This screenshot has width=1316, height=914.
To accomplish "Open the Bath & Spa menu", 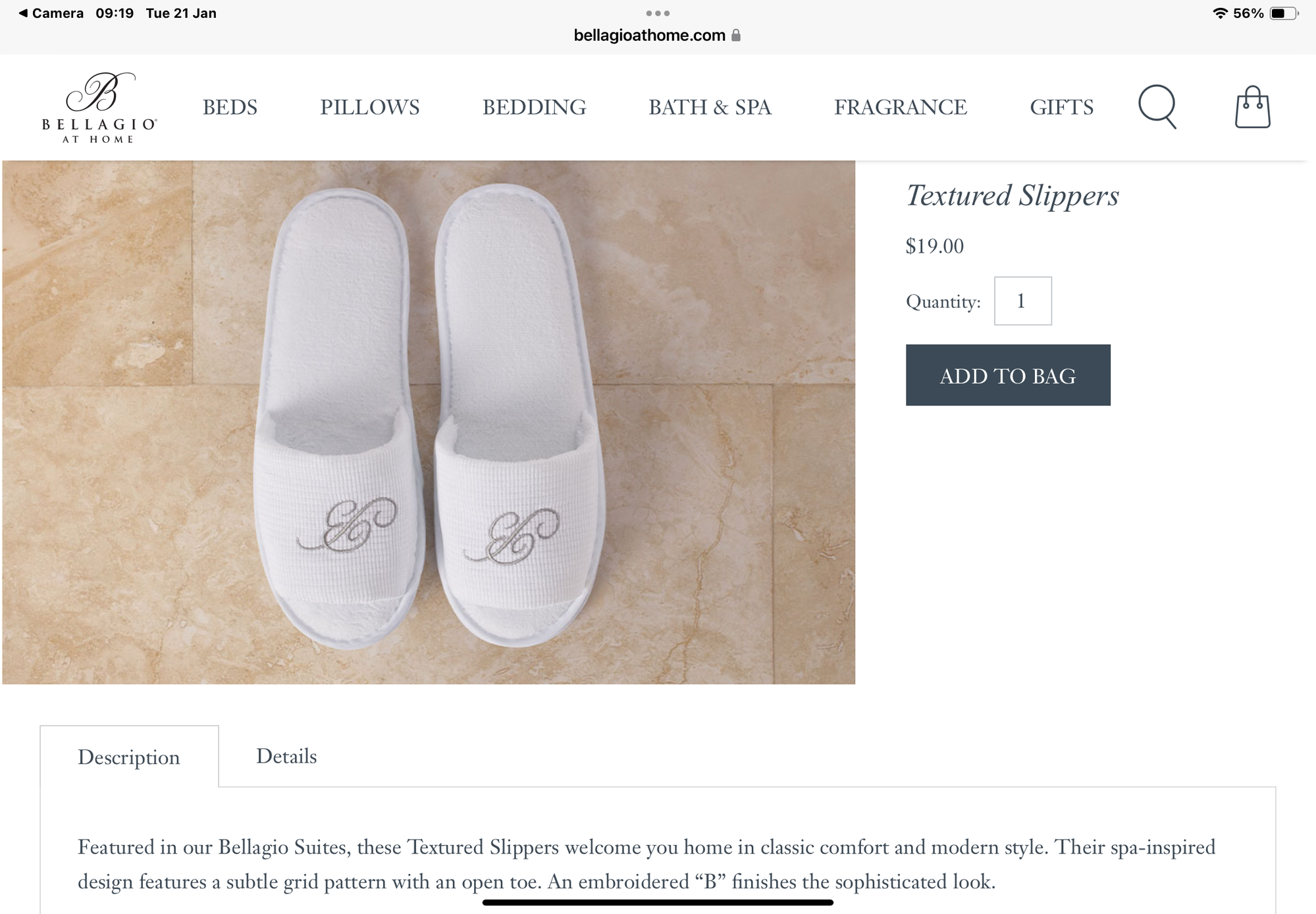I will 710,107.
